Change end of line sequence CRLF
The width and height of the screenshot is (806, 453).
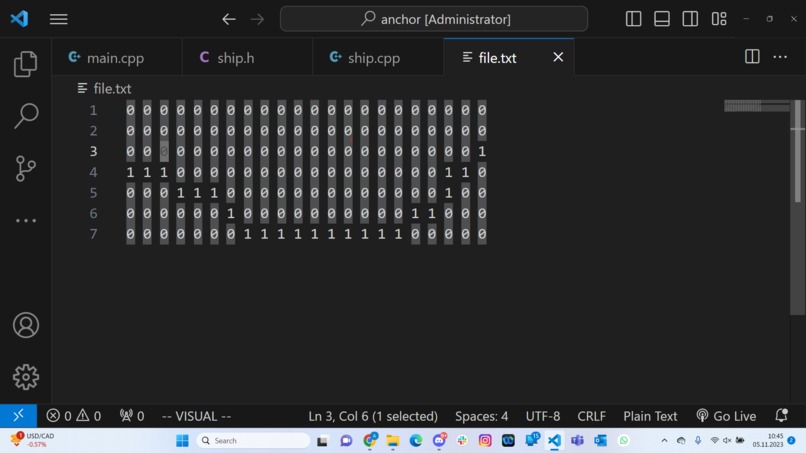click(x=591, y=416)
